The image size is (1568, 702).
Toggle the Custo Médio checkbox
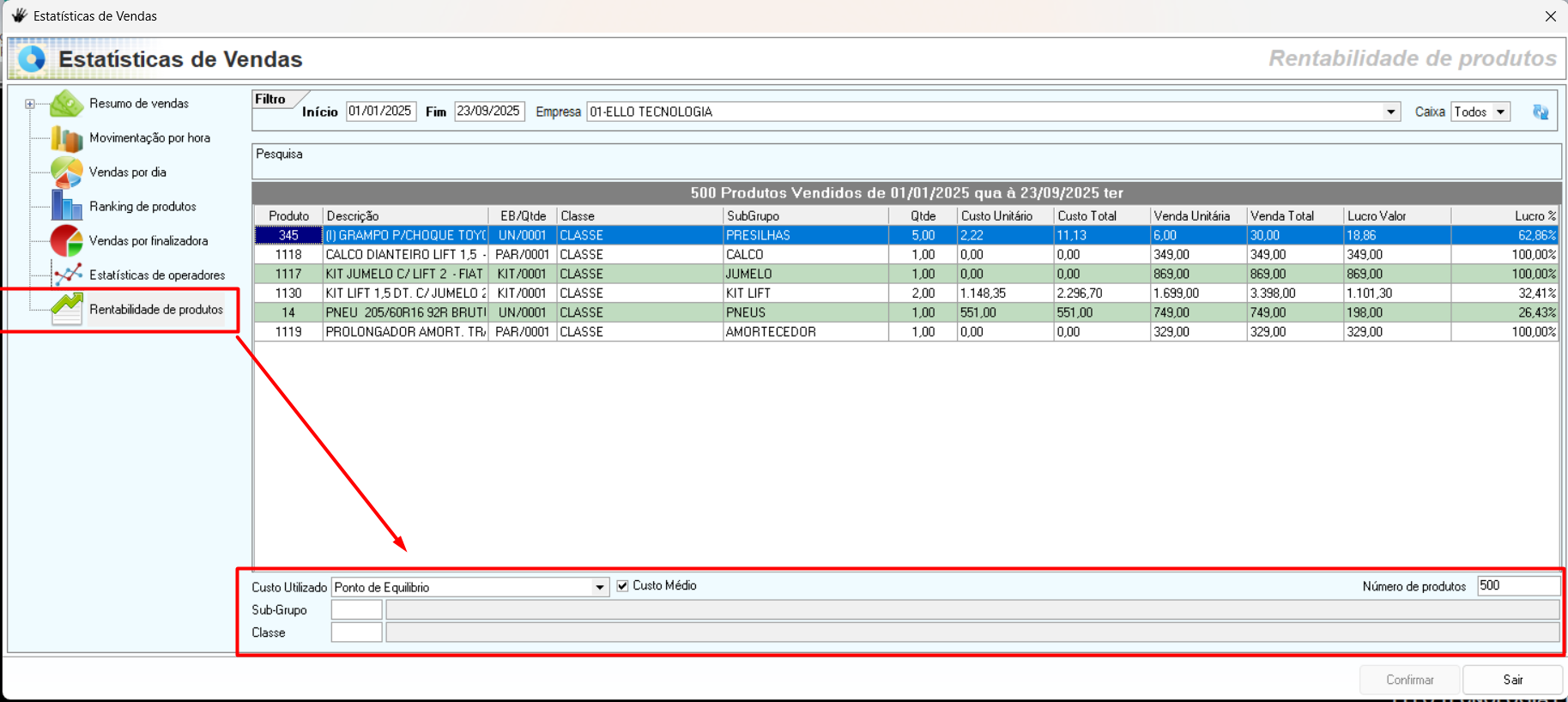click(x=622, y=586)
